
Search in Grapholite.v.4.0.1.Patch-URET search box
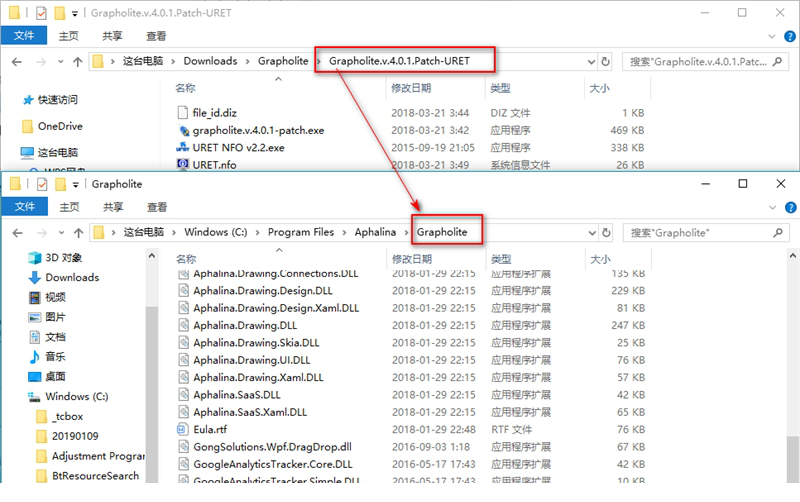coord(704,62)
